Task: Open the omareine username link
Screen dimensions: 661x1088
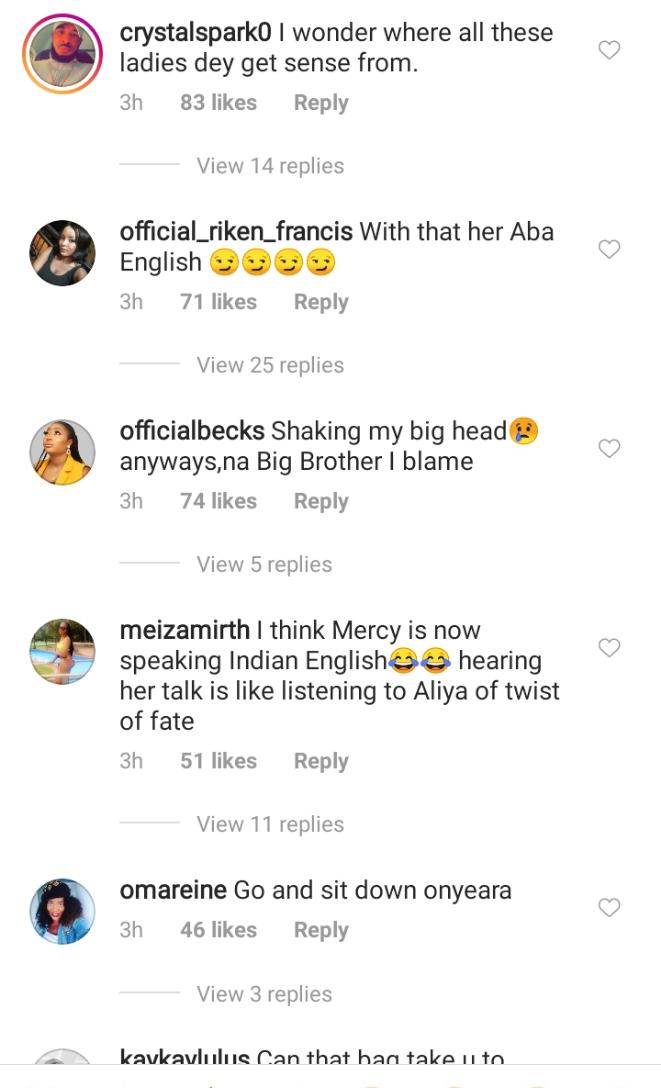Action: pyautogui.click(x=173, y=890)
